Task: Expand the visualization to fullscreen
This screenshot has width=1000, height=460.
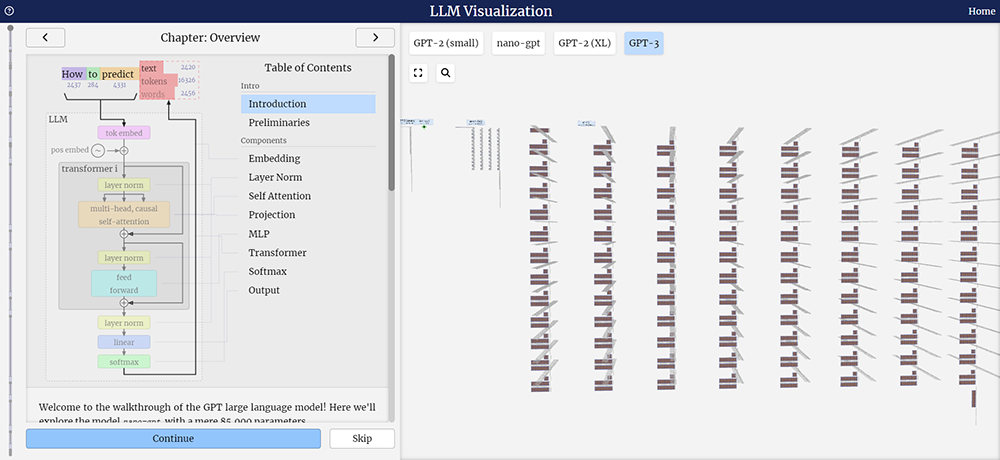Action: (x=418, y=73)
